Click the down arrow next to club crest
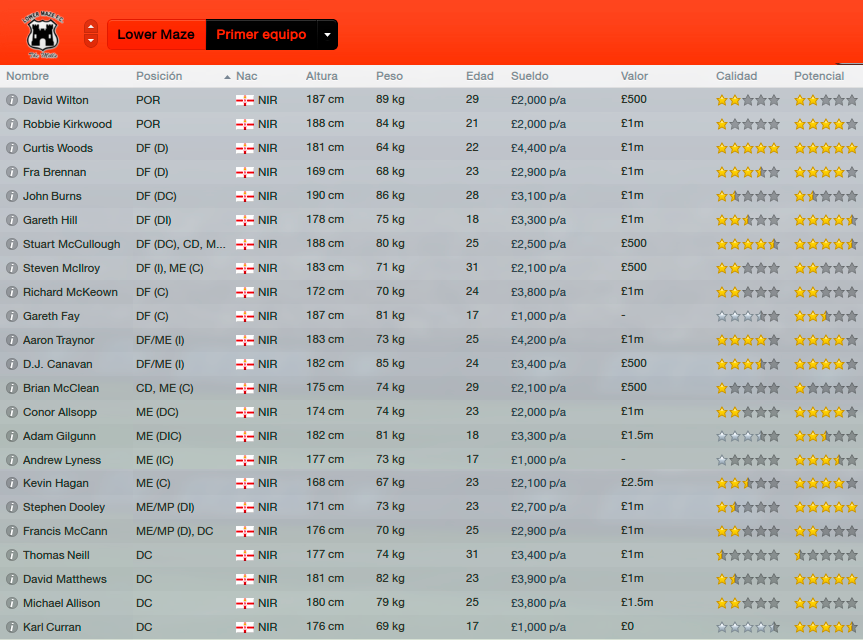 pyautogui.click(x=91, y=41)
